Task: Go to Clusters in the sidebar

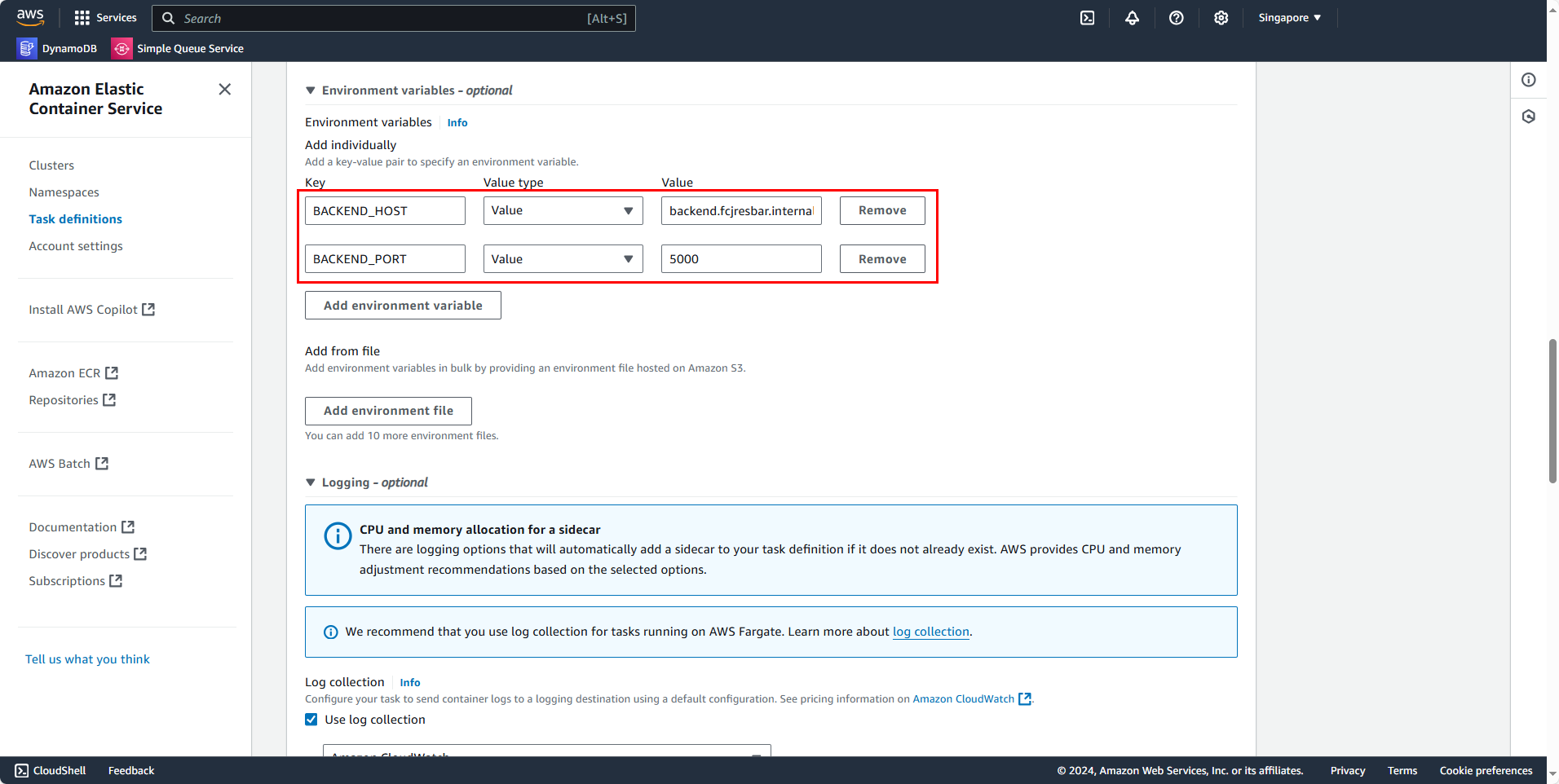Action: 51,165
